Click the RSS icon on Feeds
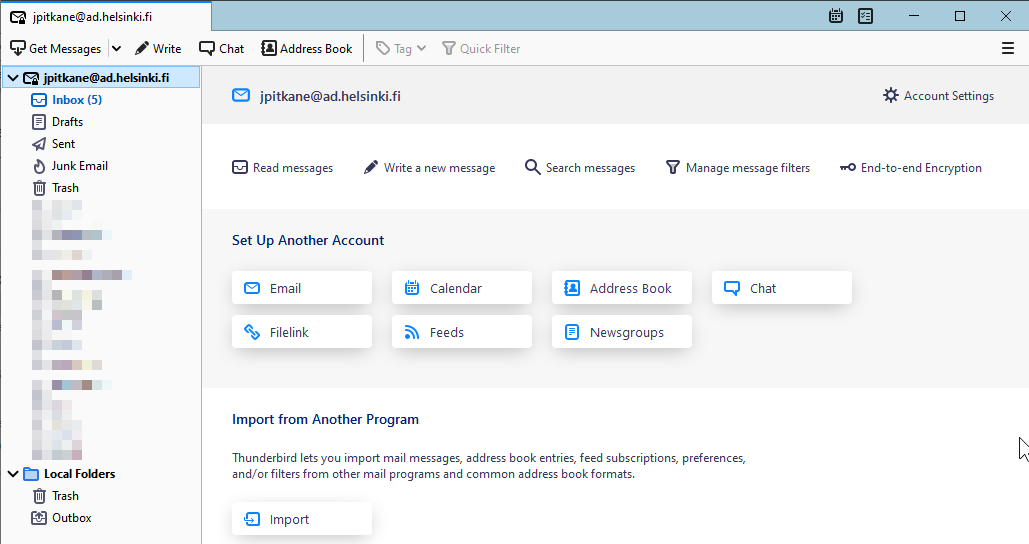This screenshot has height=544, width=1029. 411,332
